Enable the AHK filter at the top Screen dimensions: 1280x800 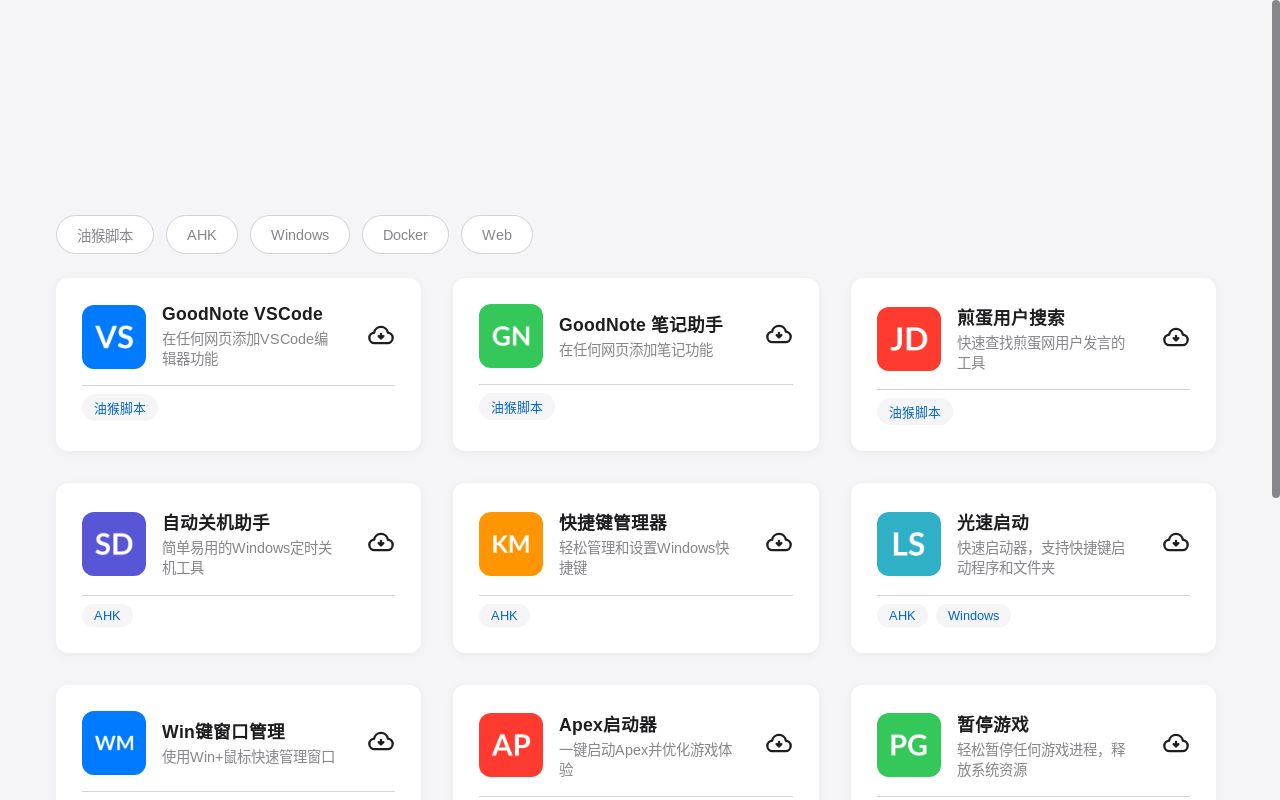(202, 234)
